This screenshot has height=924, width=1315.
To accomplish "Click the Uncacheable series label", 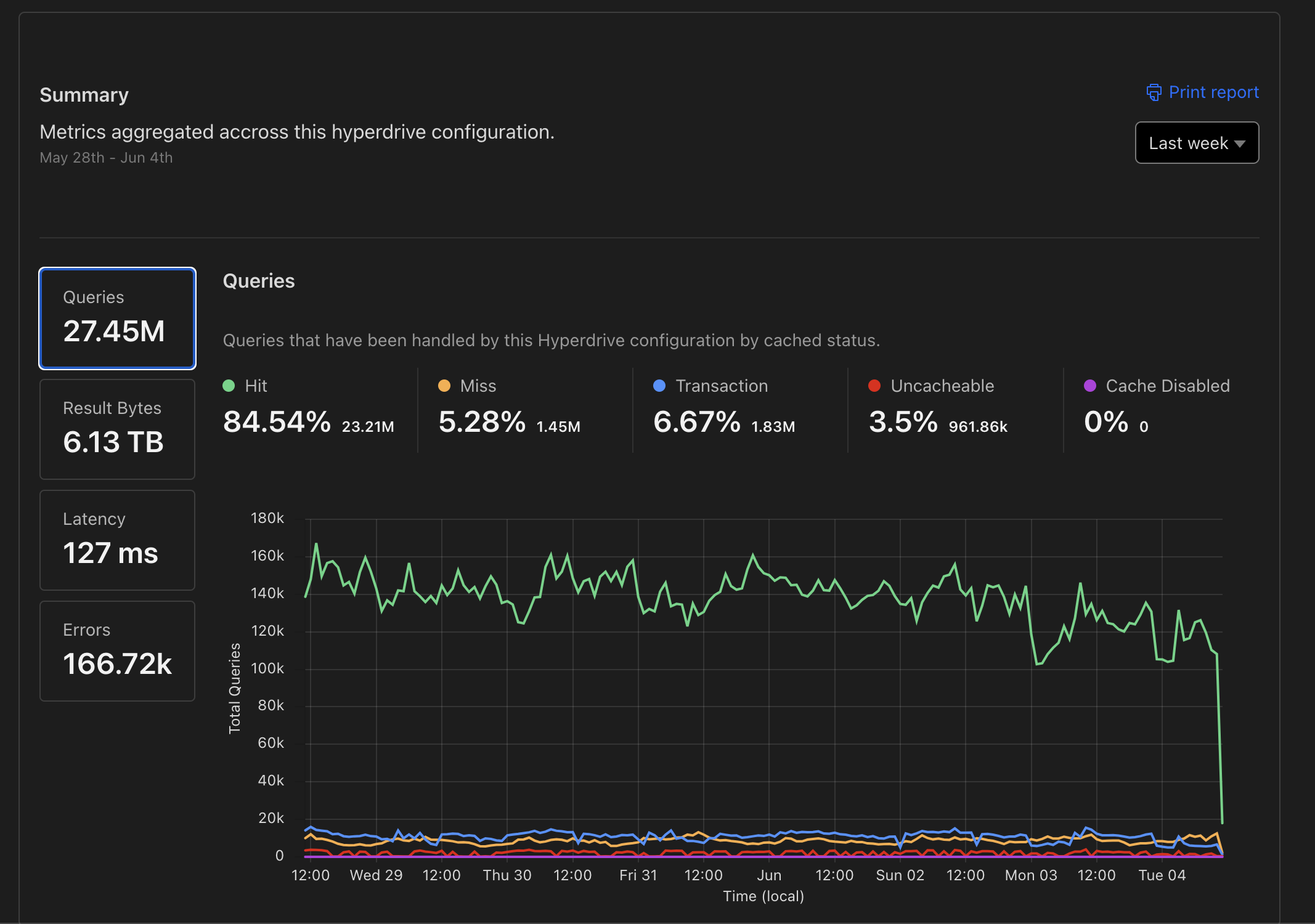I will coord(942,386).
